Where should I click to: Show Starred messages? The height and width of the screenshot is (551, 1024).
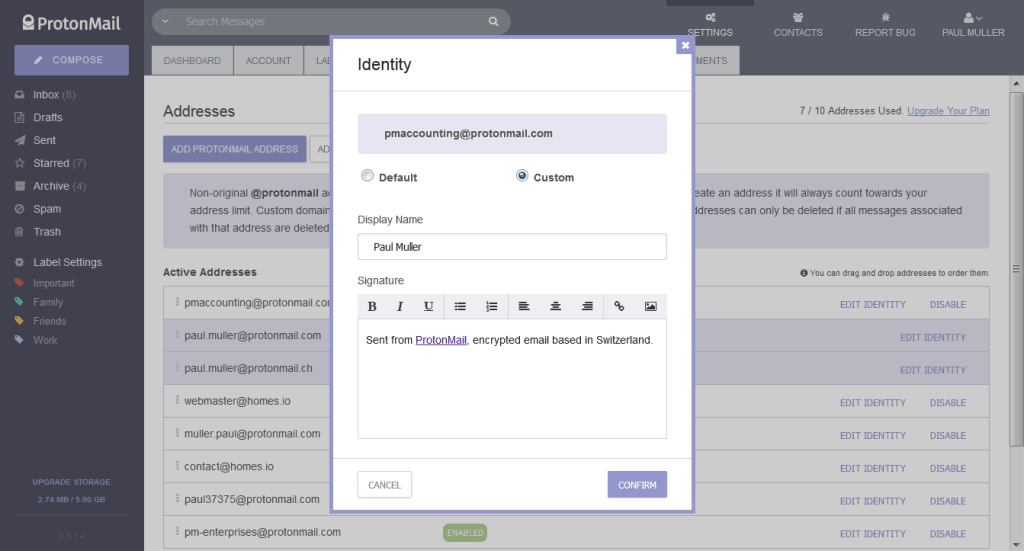point(50,163)
